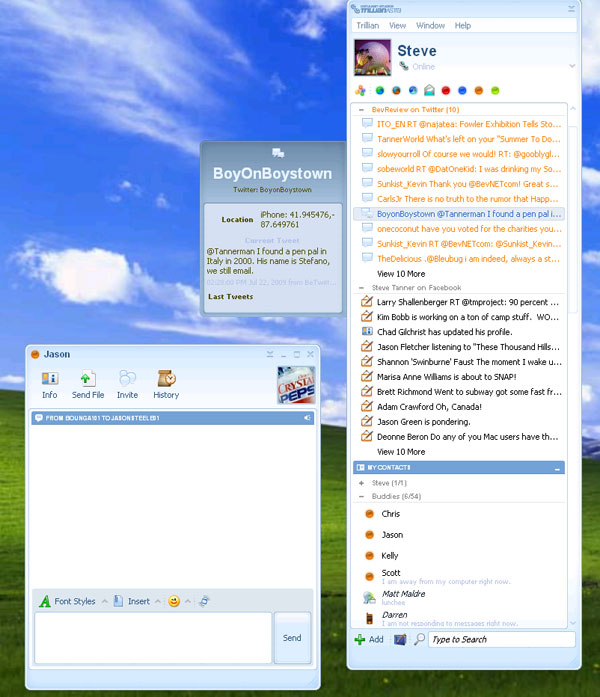Click the contact list scrollbar down arrow

572,623
